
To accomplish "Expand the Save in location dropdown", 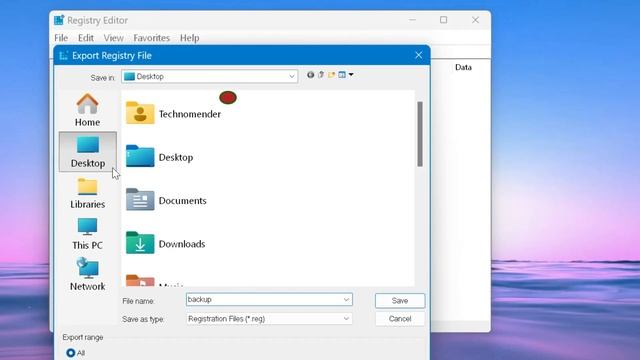I will coord(291,76).
